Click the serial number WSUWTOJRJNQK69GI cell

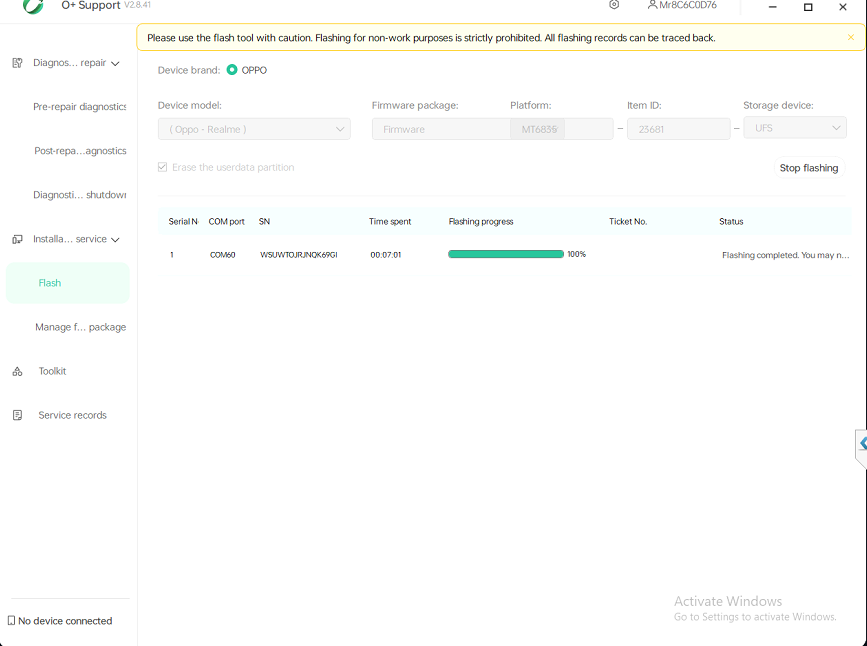tap(299, 255)
